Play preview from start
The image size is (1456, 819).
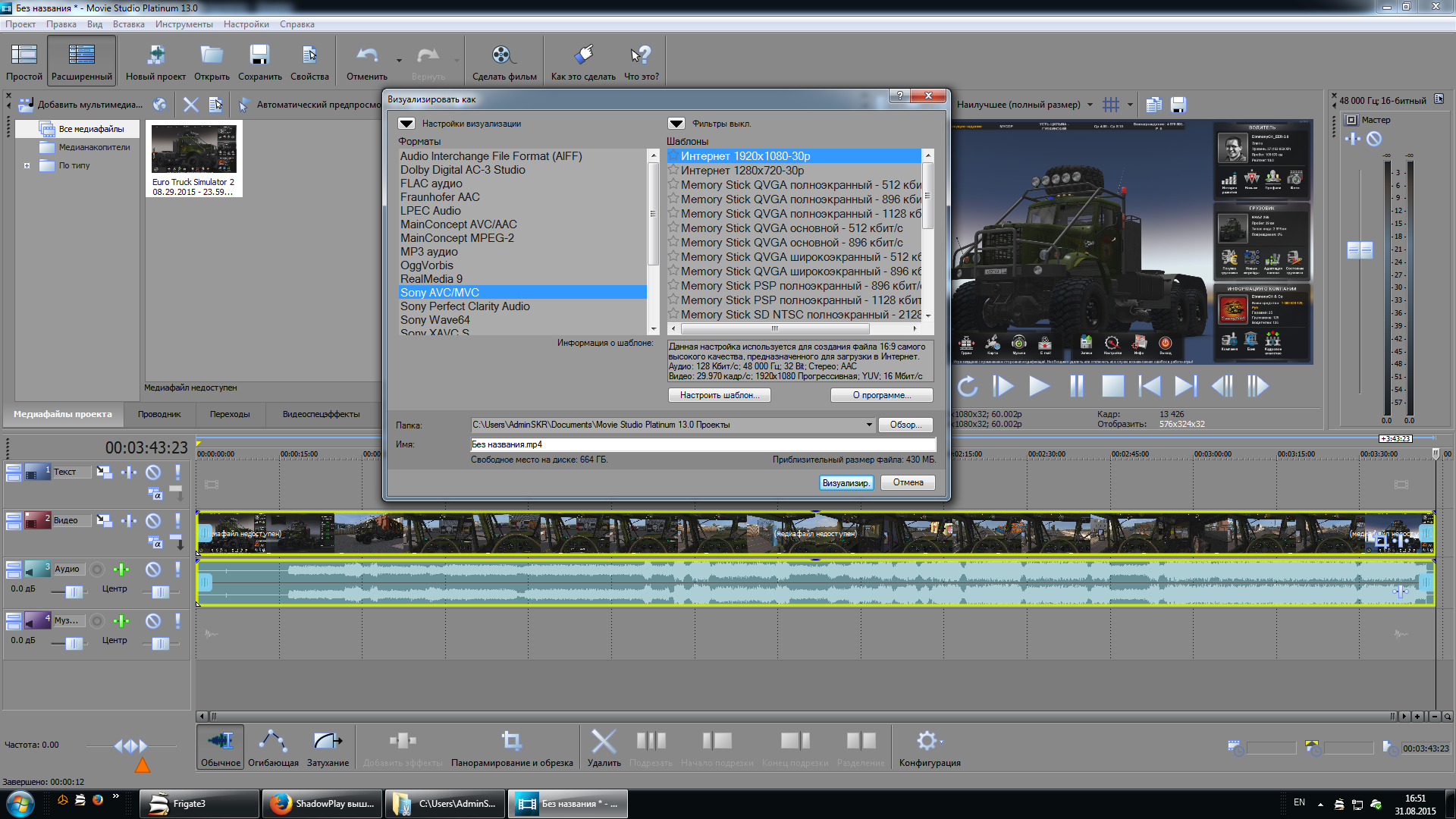[1003, 387]
